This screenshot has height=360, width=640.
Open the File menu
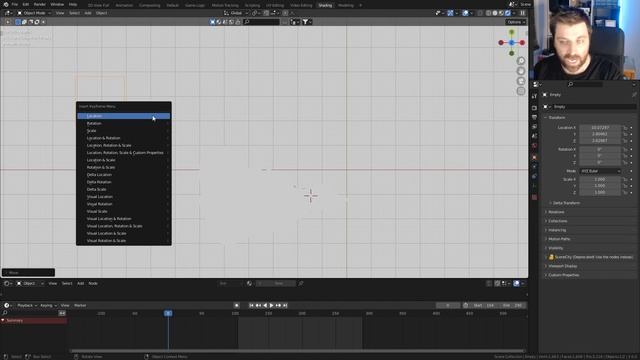click(15, 4)
